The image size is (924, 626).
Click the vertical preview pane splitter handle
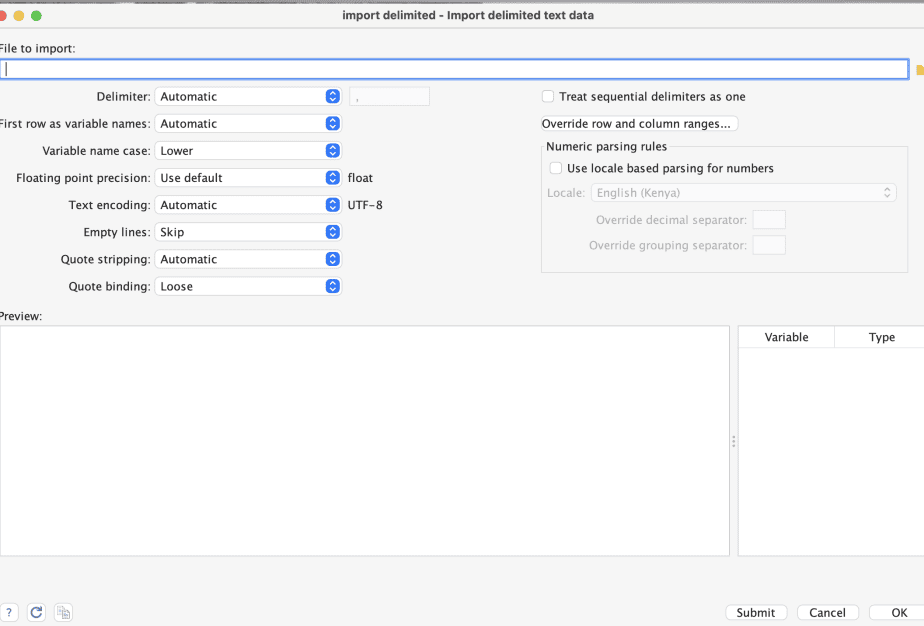734,441
